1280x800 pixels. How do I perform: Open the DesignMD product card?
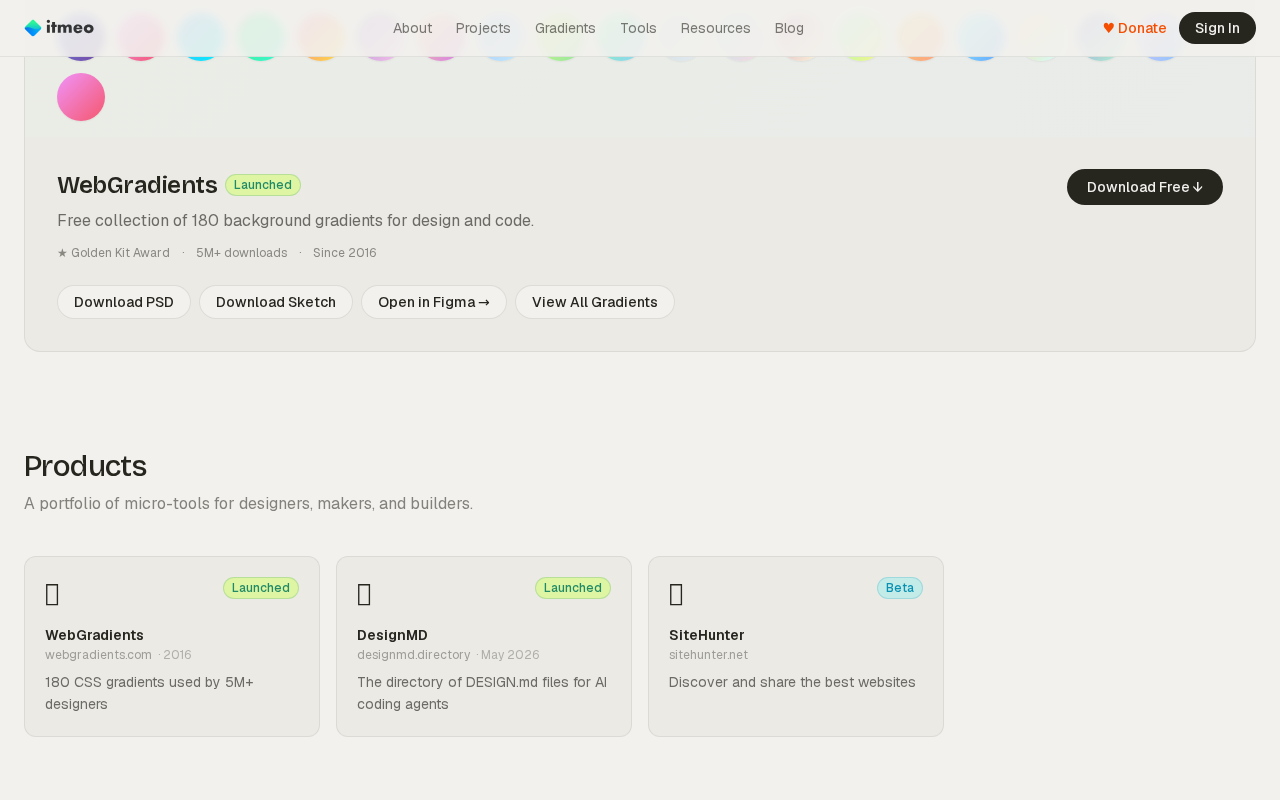coord(484,646)
